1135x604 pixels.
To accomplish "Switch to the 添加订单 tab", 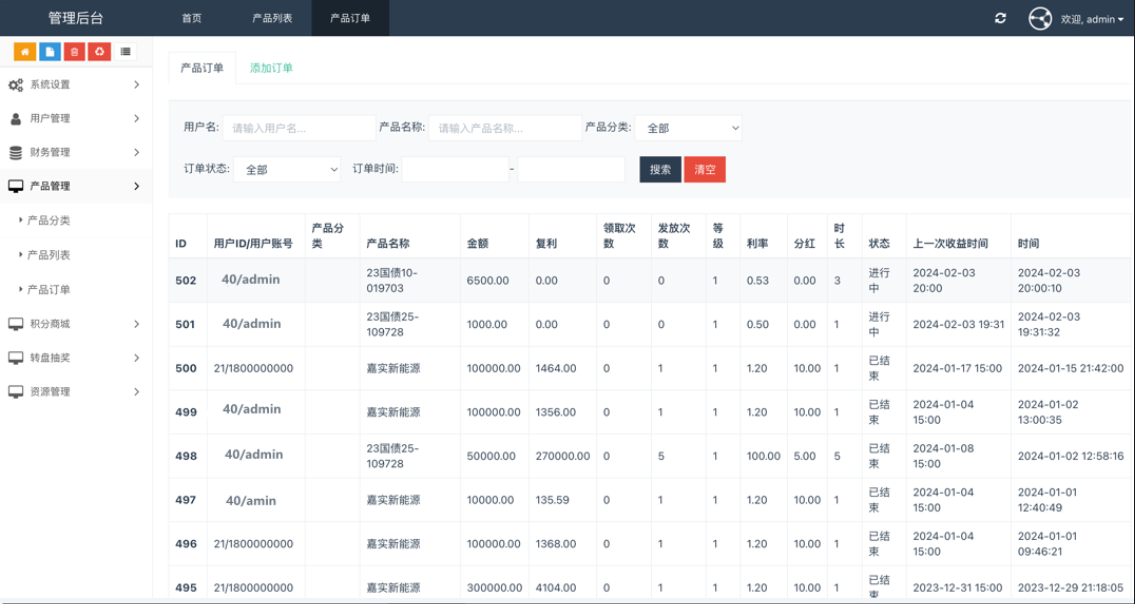I will click(271, 68).
